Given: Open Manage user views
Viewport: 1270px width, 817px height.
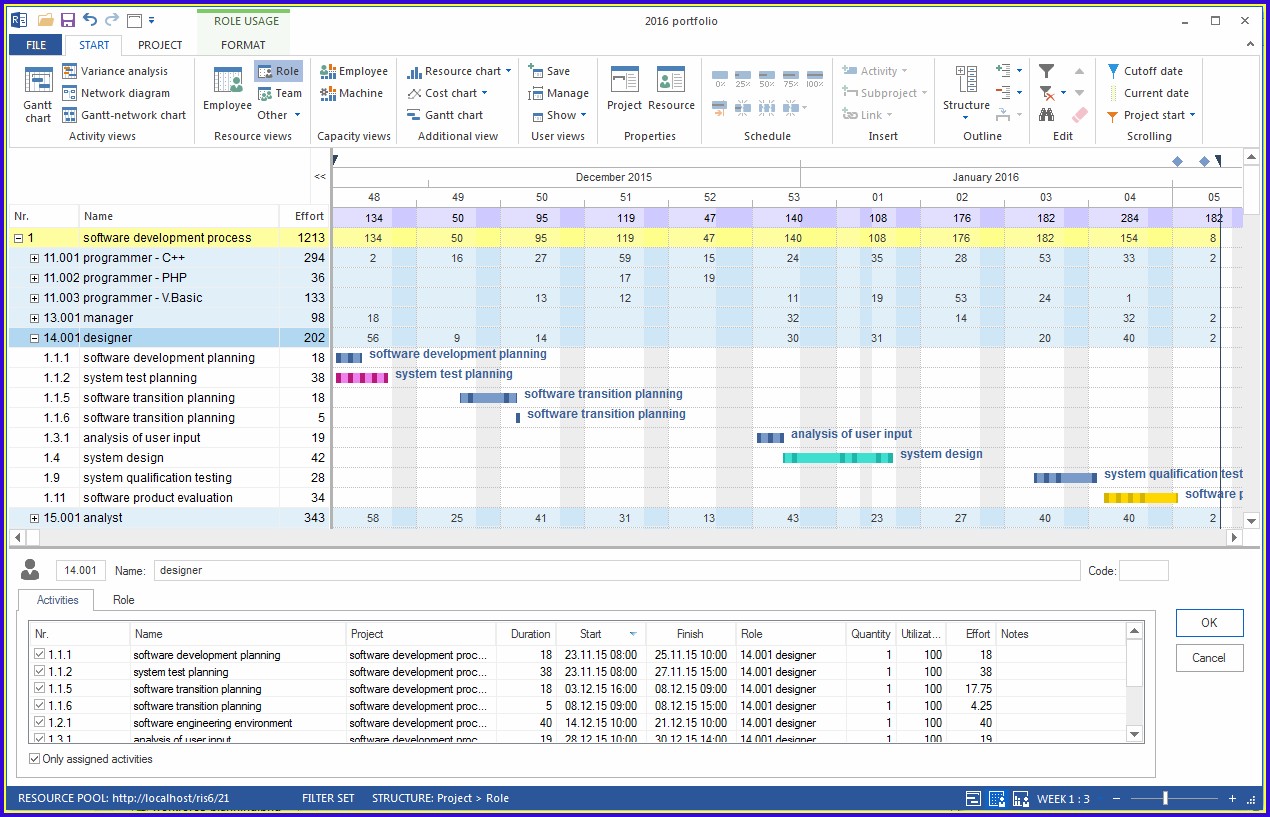Looking at the screenshot, I should [559, 93].
